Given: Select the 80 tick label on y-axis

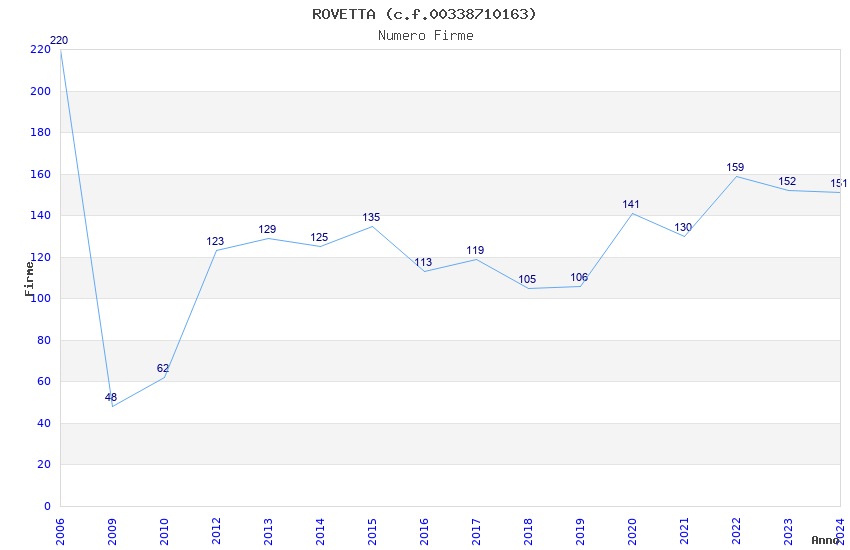Looking at the screenshot, I should pos(43,340).
